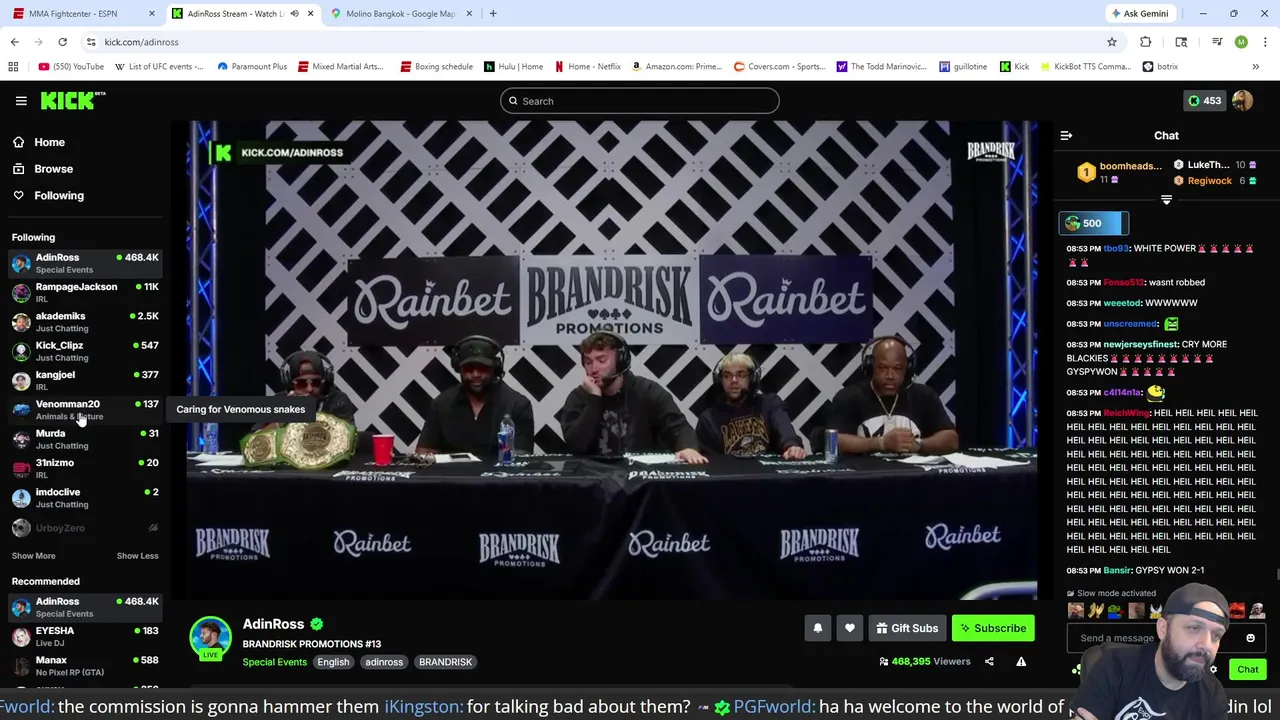This screenshot has height=720, width=1280.
Task: Open a new browser tab
Action: pos(493,13)
